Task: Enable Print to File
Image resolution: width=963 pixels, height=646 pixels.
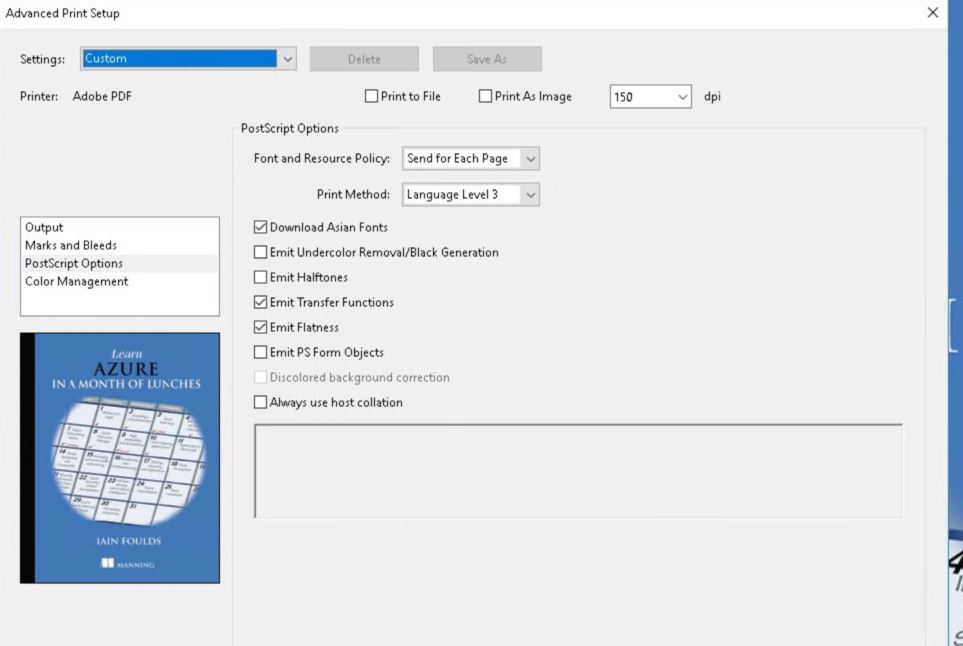Action: pyautogui.click(x=369, y=96)
